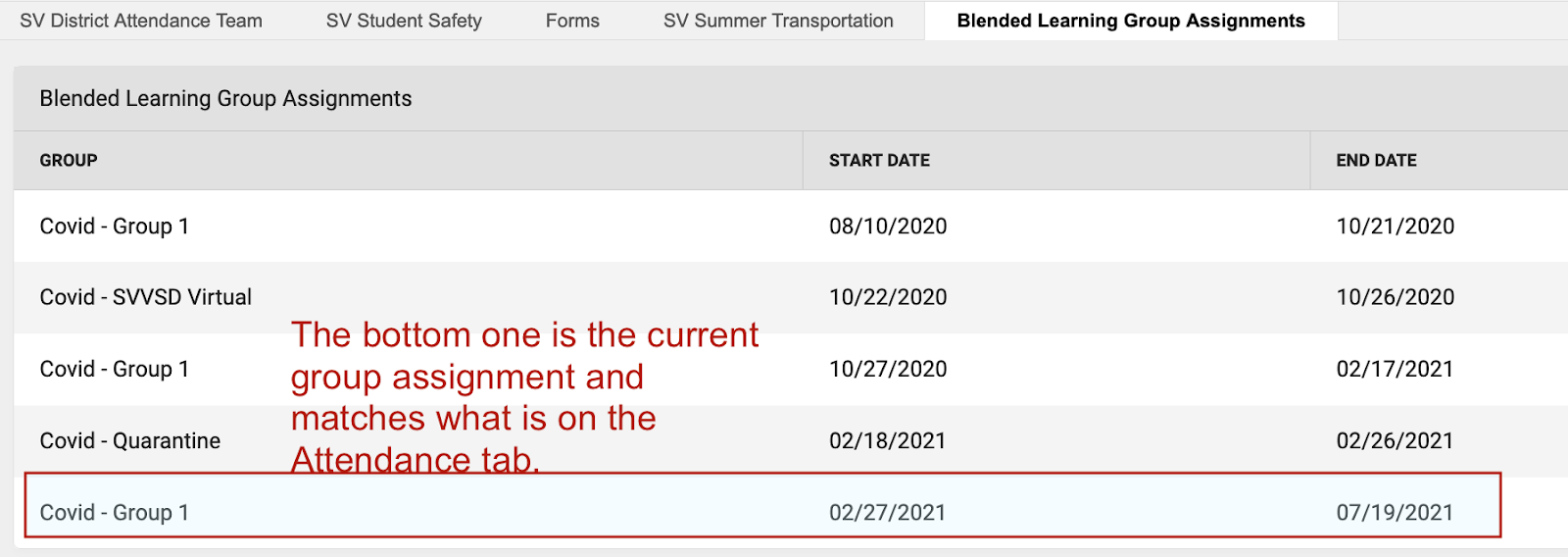The height and width of the screenshot is (557, 1568).
Task: Click the START DATE column header
Action: (879, 161)
